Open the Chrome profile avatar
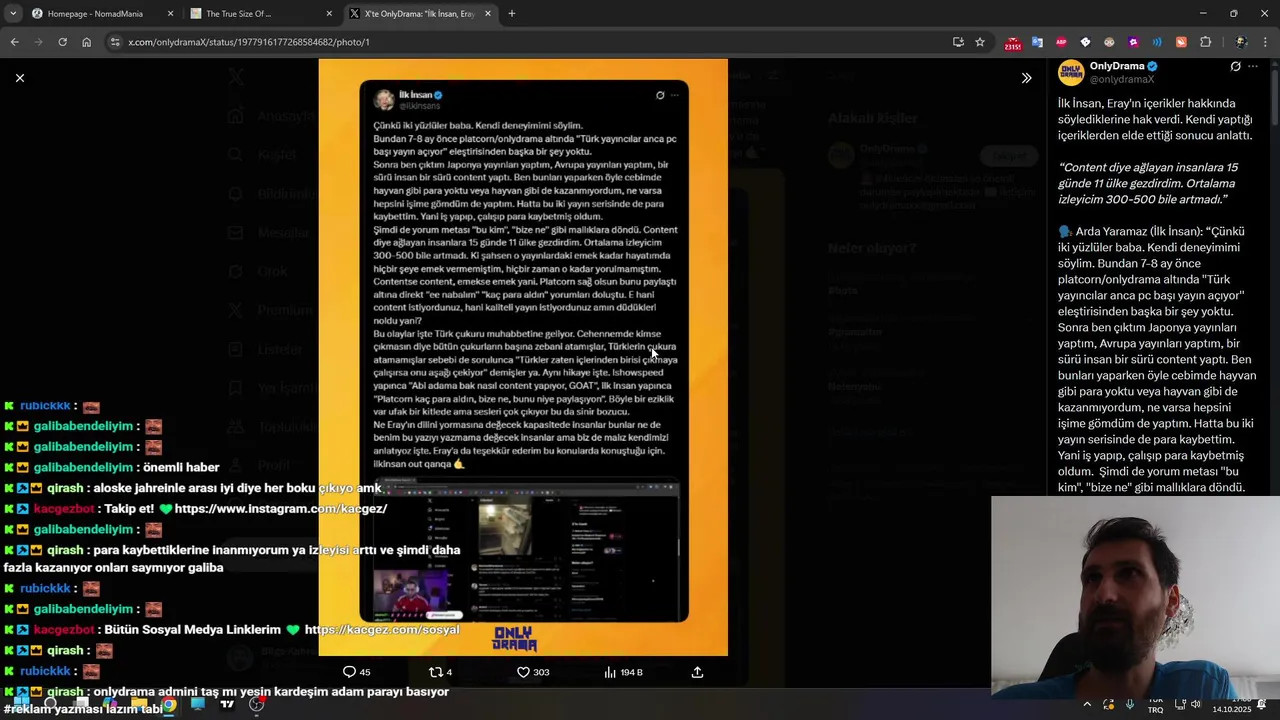Image resolution: width=1280 pixels, height=720 pixels. coord(1241,42)
